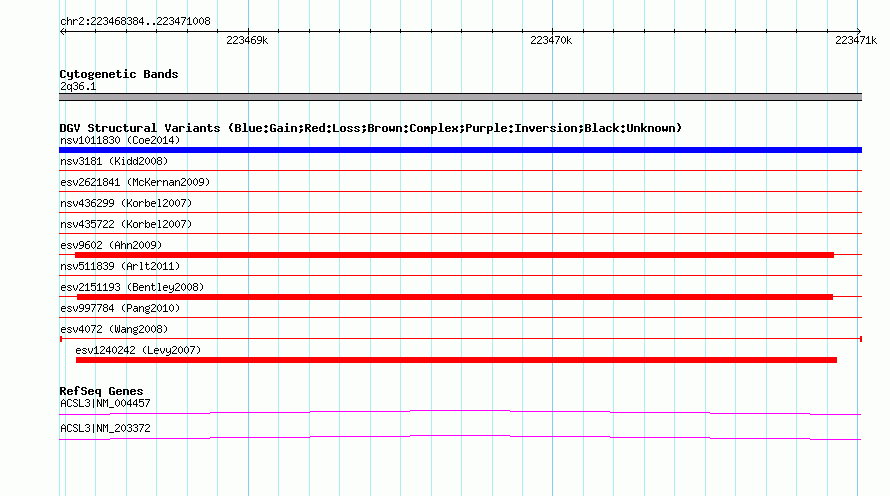Open the esv9602 (Ahn2009) variant label
The image size is (890, 496).
point(111,245)
